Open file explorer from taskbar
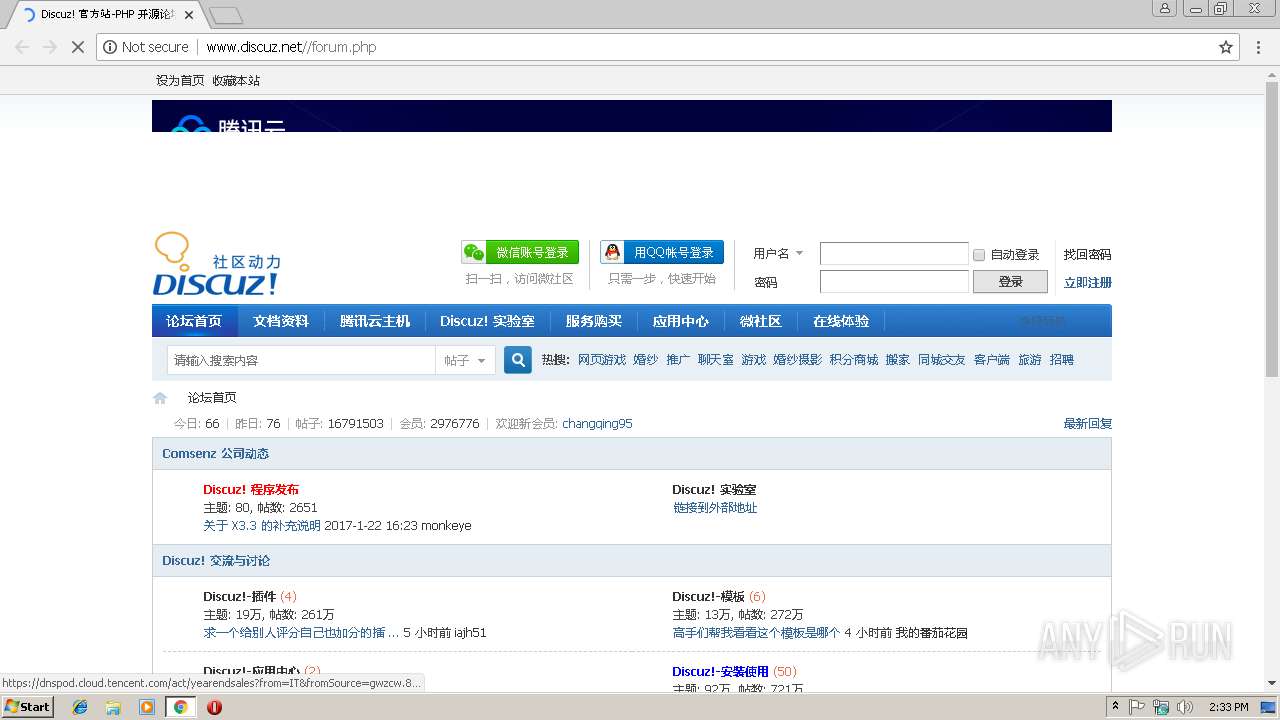This screenshot has height=720, width=1280. tap(113, 707)
